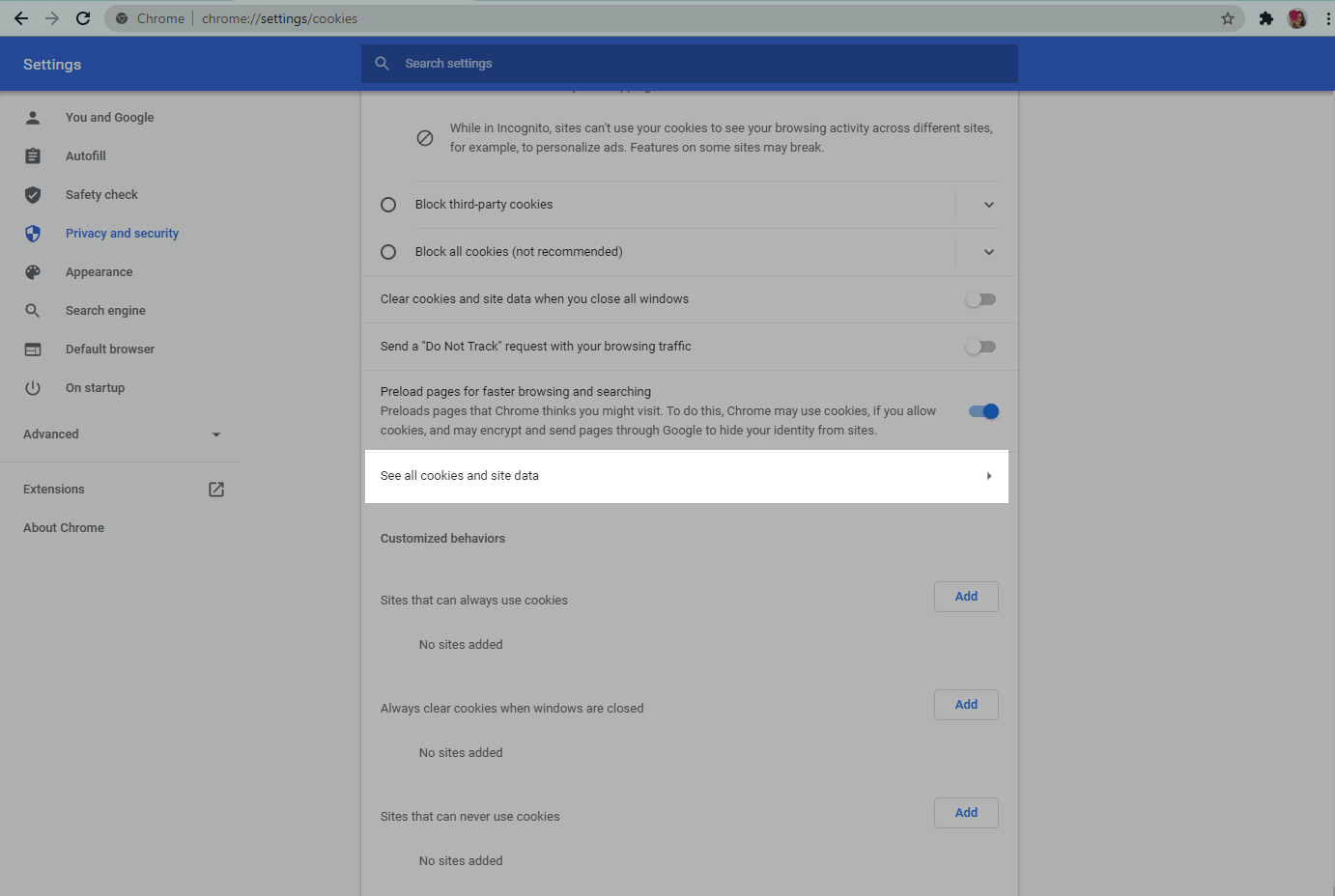
Task: Open the profile avatar menu
Action: (x=1297, y=18)
